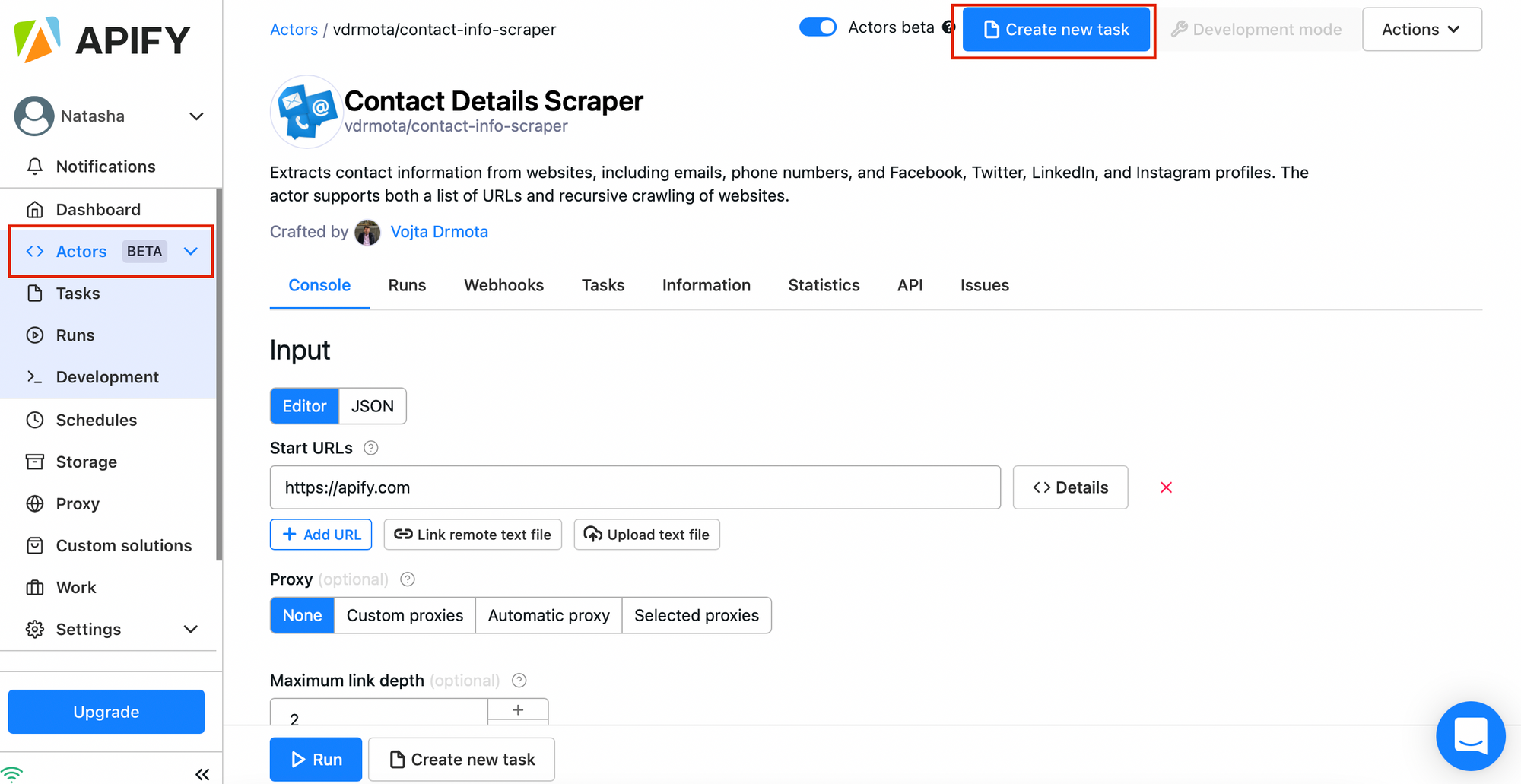The width and height of the screenshot is (1521, 784).
Task: Increment Maximum link depth value
Action: coord(518,709)
